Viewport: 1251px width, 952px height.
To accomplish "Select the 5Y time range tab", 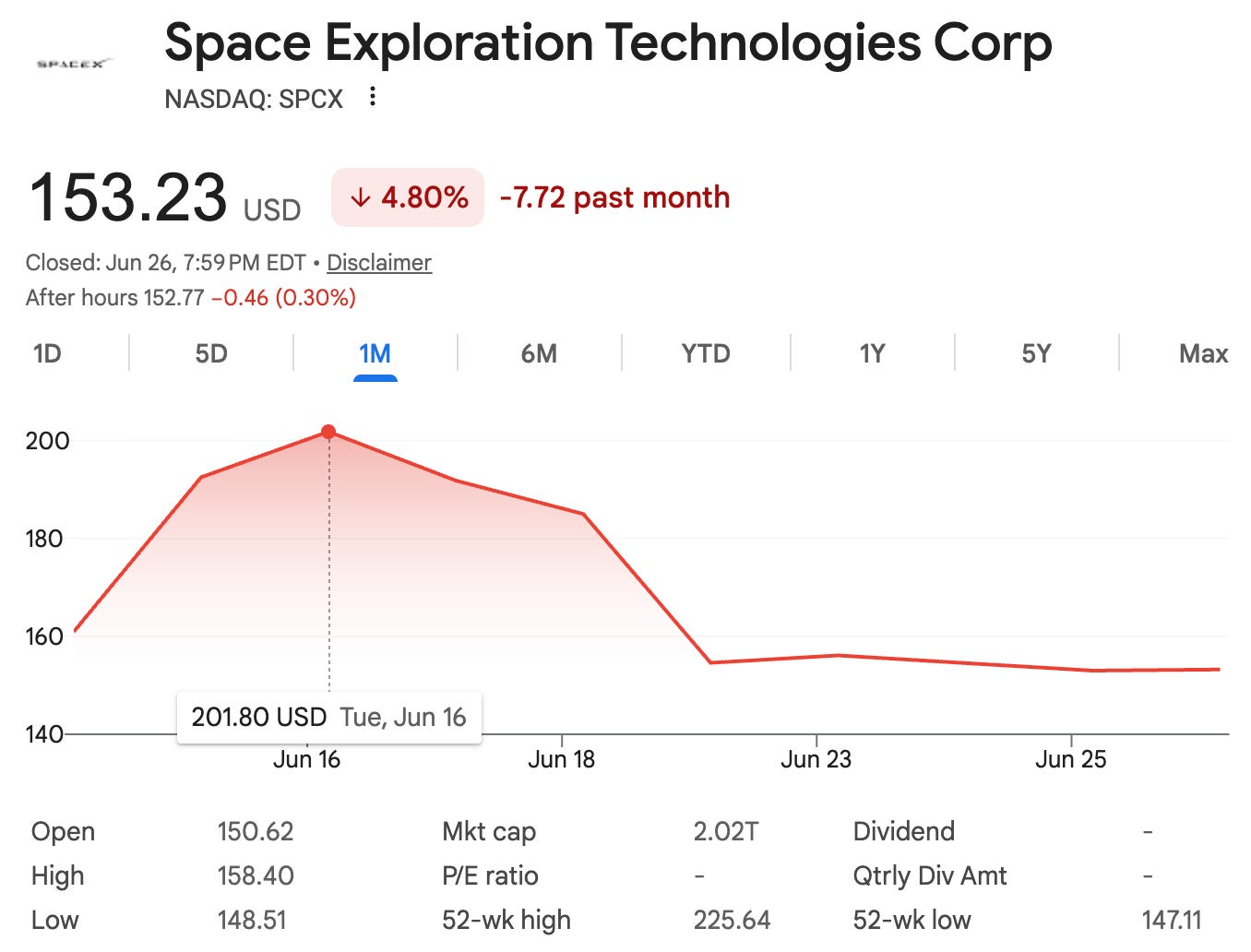I will 1036,353.
